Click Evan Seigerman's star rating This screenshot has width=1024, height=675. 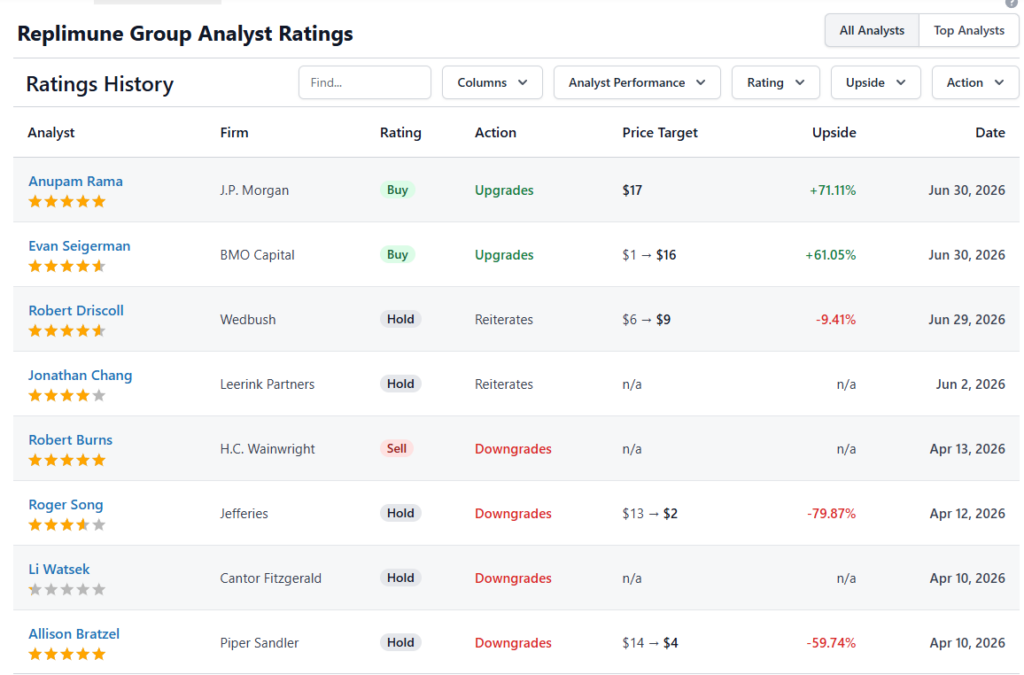click(67, 266)
